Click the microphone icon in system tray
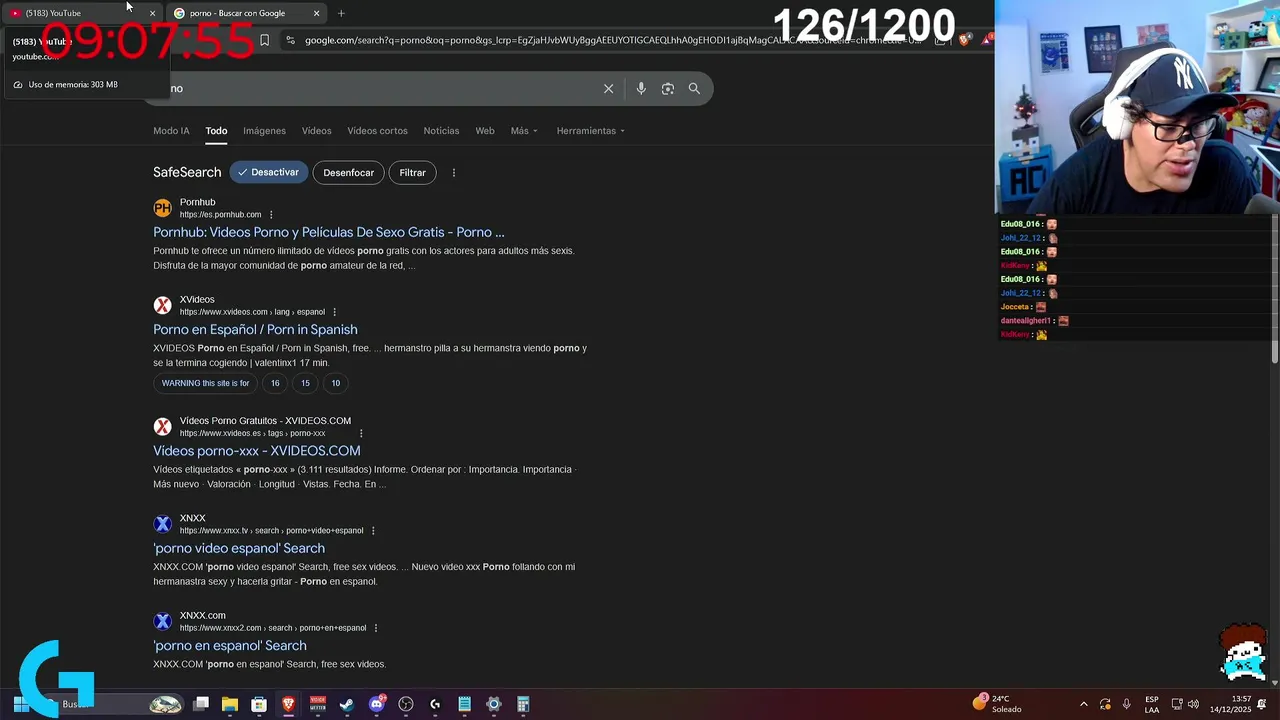Screen dimensions: 1280x720 [1127, 704]
